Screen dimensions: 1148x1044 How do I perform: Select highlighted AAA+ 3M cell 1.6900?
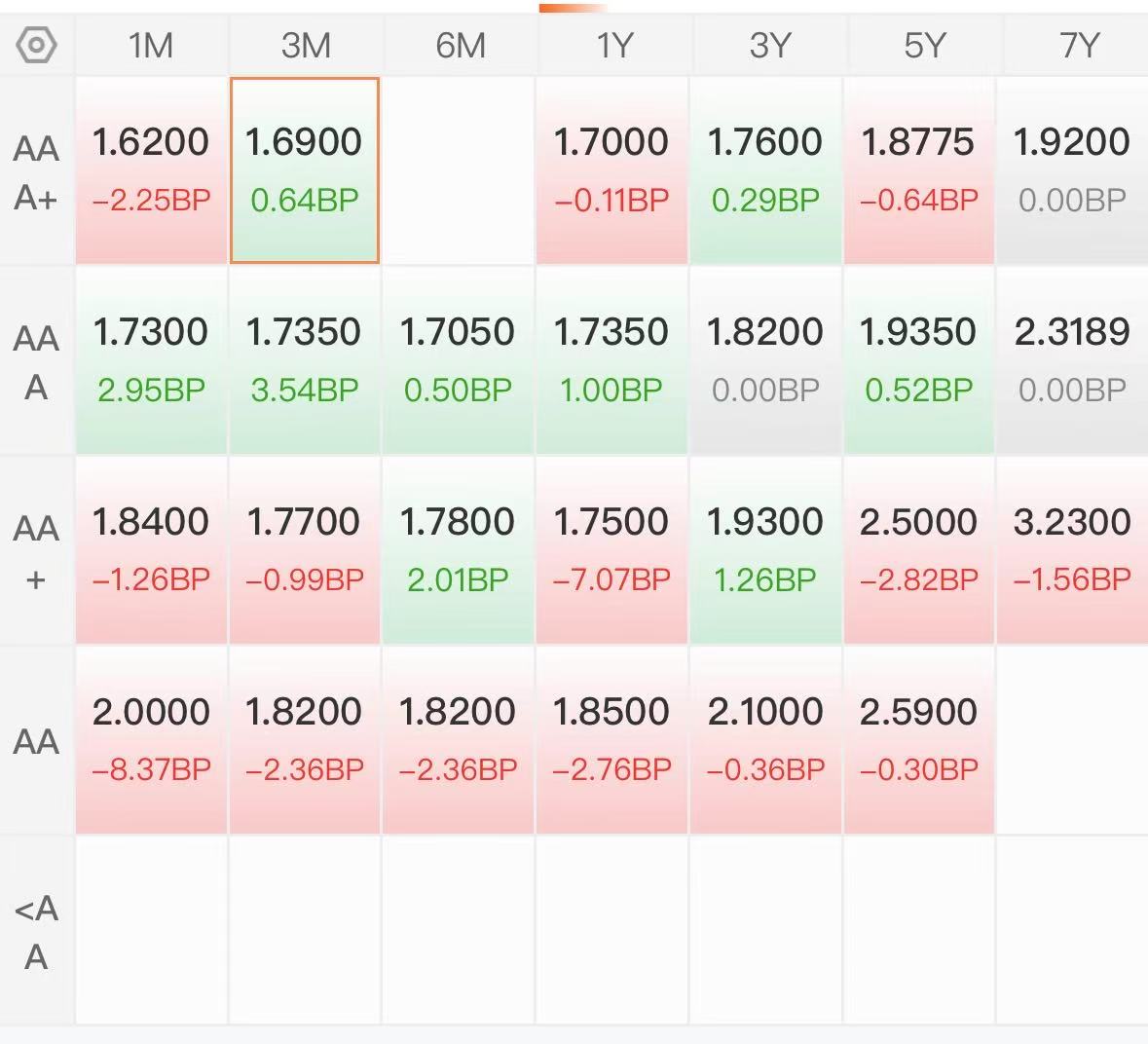point(305,169)
